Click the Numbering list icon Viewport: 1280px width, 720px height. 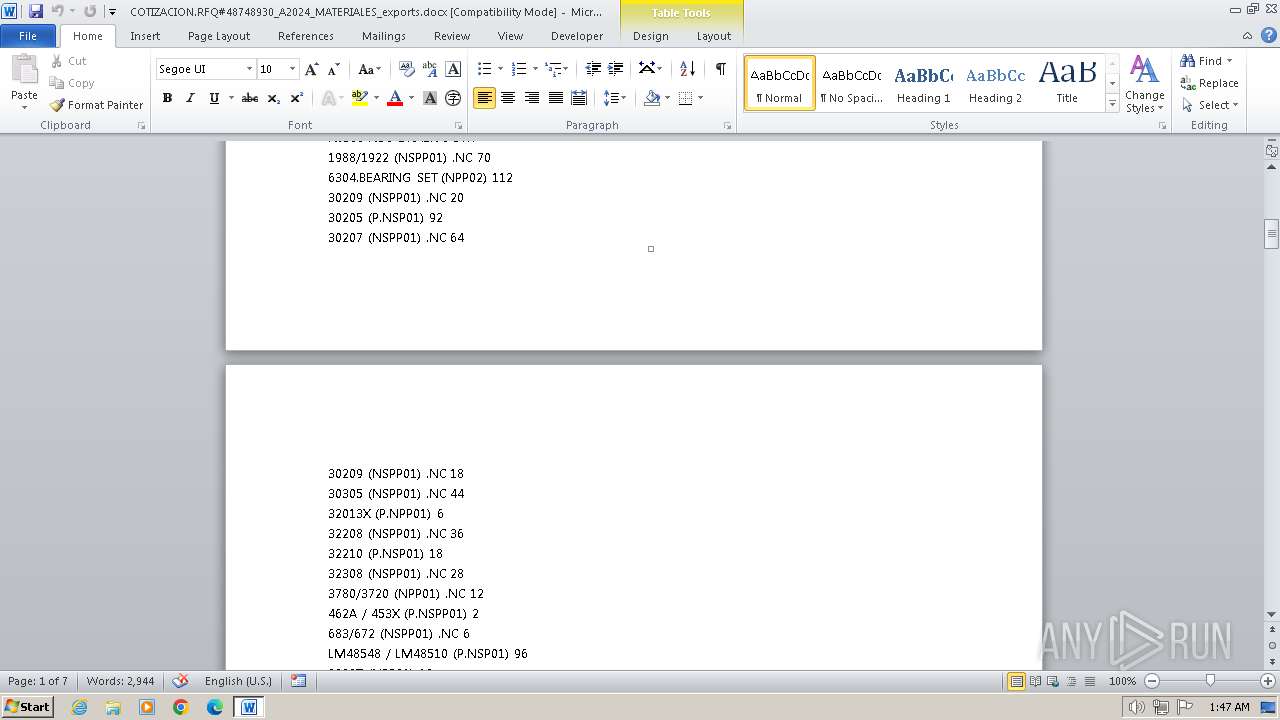tap(518, 69)
